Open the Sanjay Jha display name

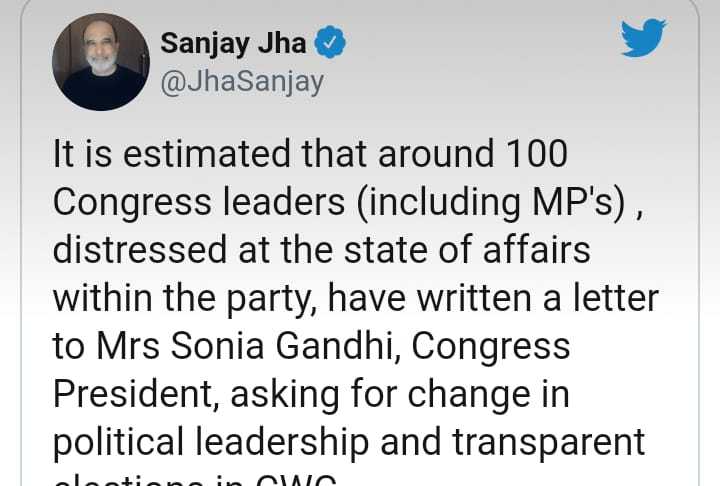[233, 44]
